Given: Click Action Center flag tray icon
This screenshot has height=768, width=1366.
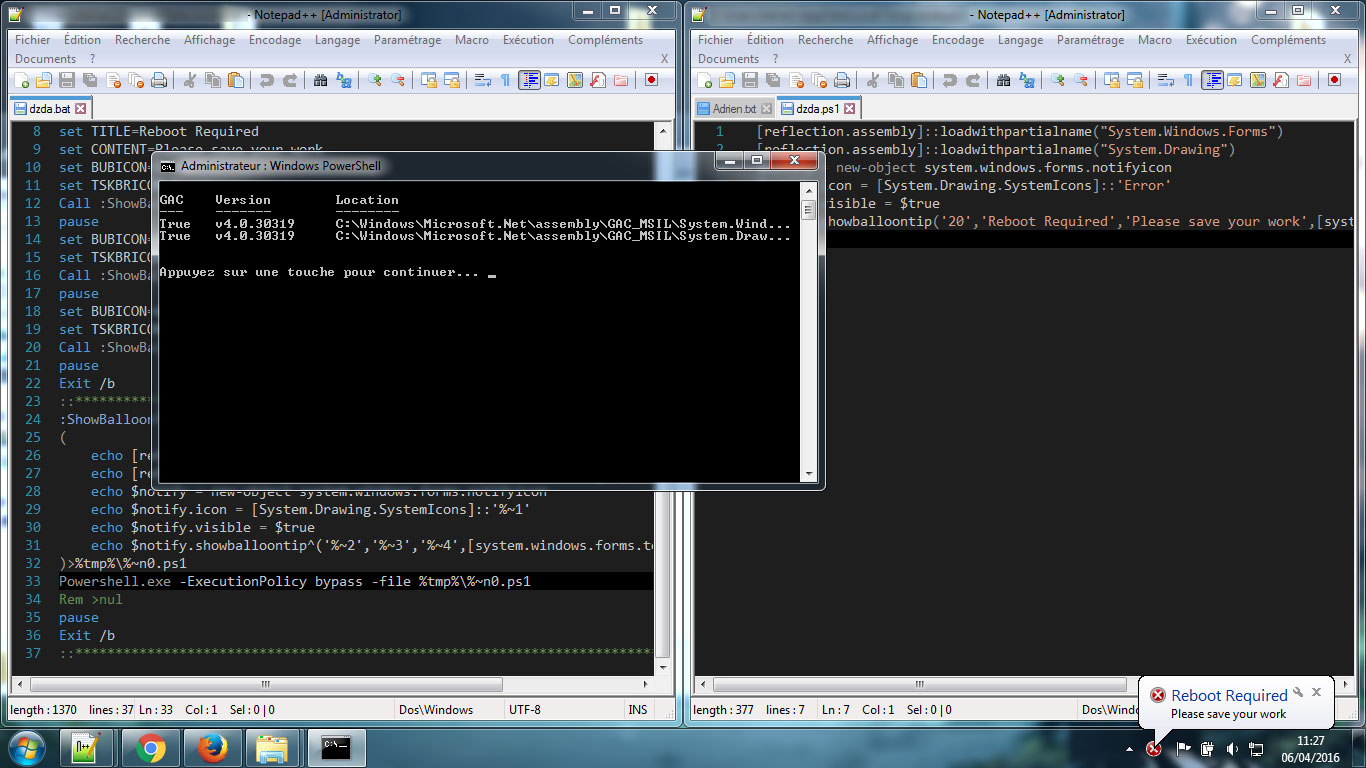Looking at the screenshot, I should click(1183, 748).
